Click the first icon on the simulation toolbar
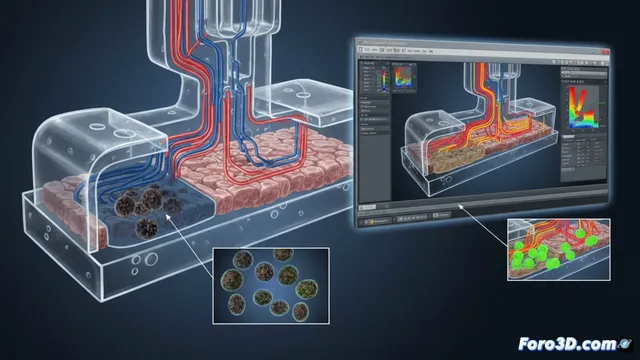Screen dimensions: 640x360 [x=360, y=50]
